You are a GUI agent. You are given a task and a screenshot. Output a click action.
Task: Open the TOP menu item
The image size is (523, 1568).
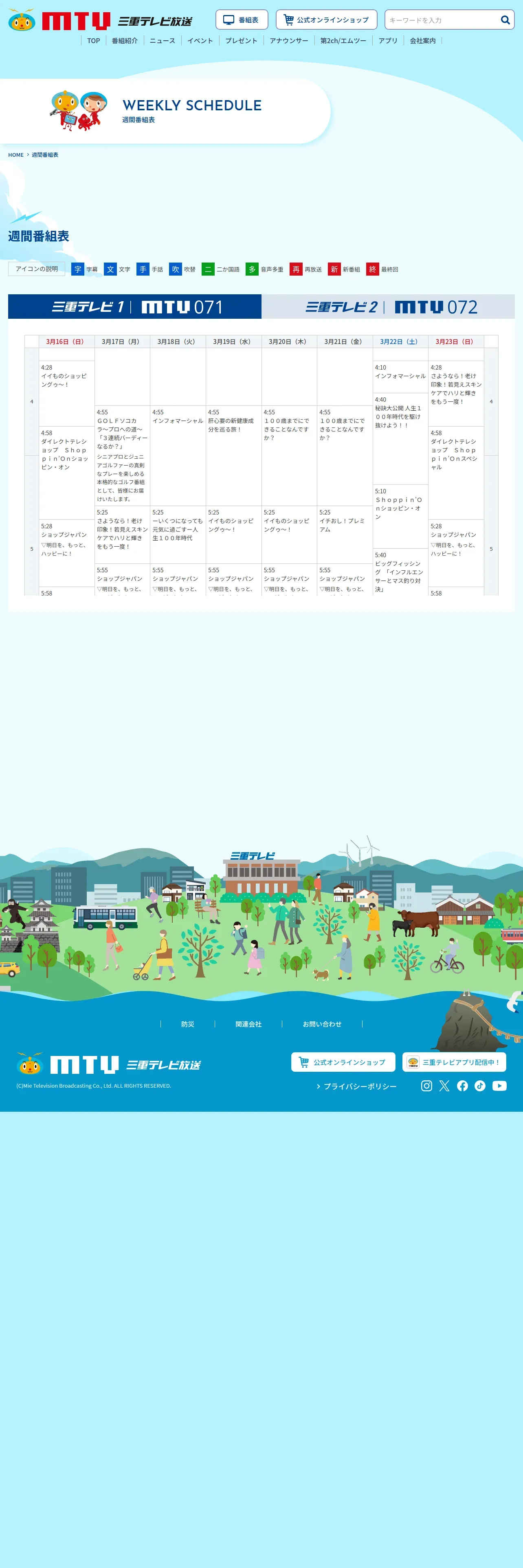click(x=93, y=41)
